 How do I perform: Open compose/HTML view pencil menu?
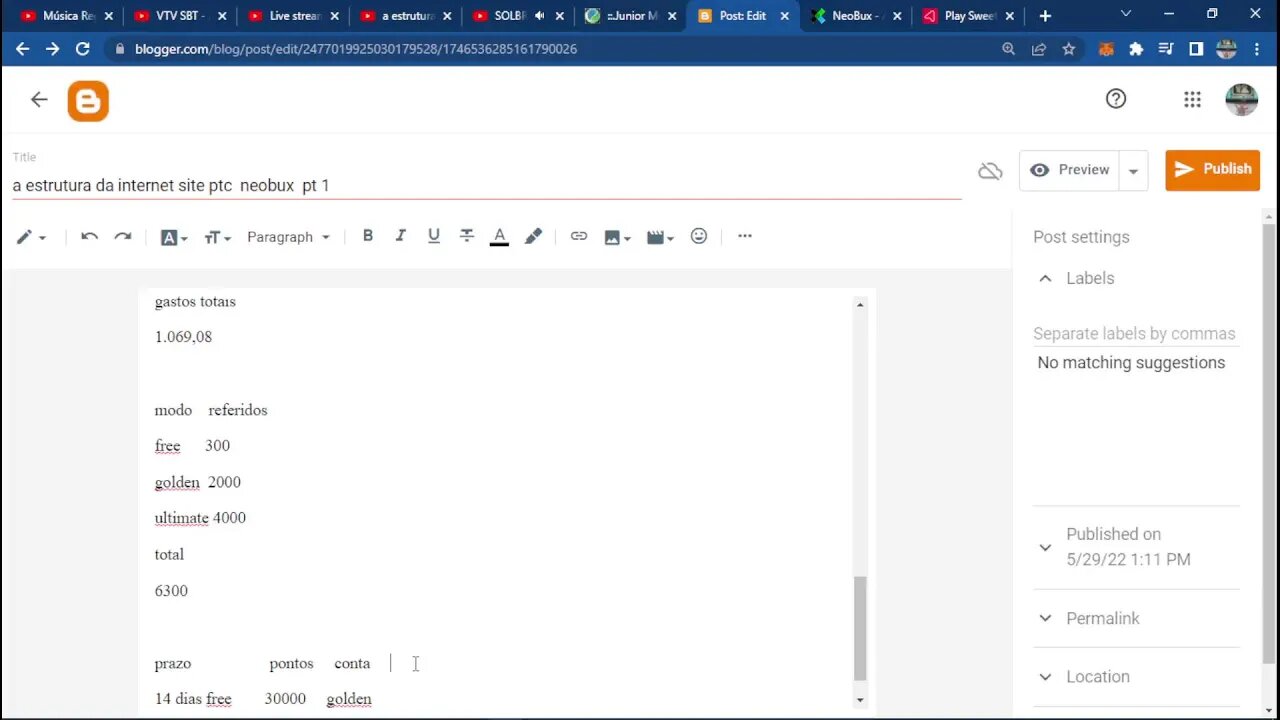31,237
